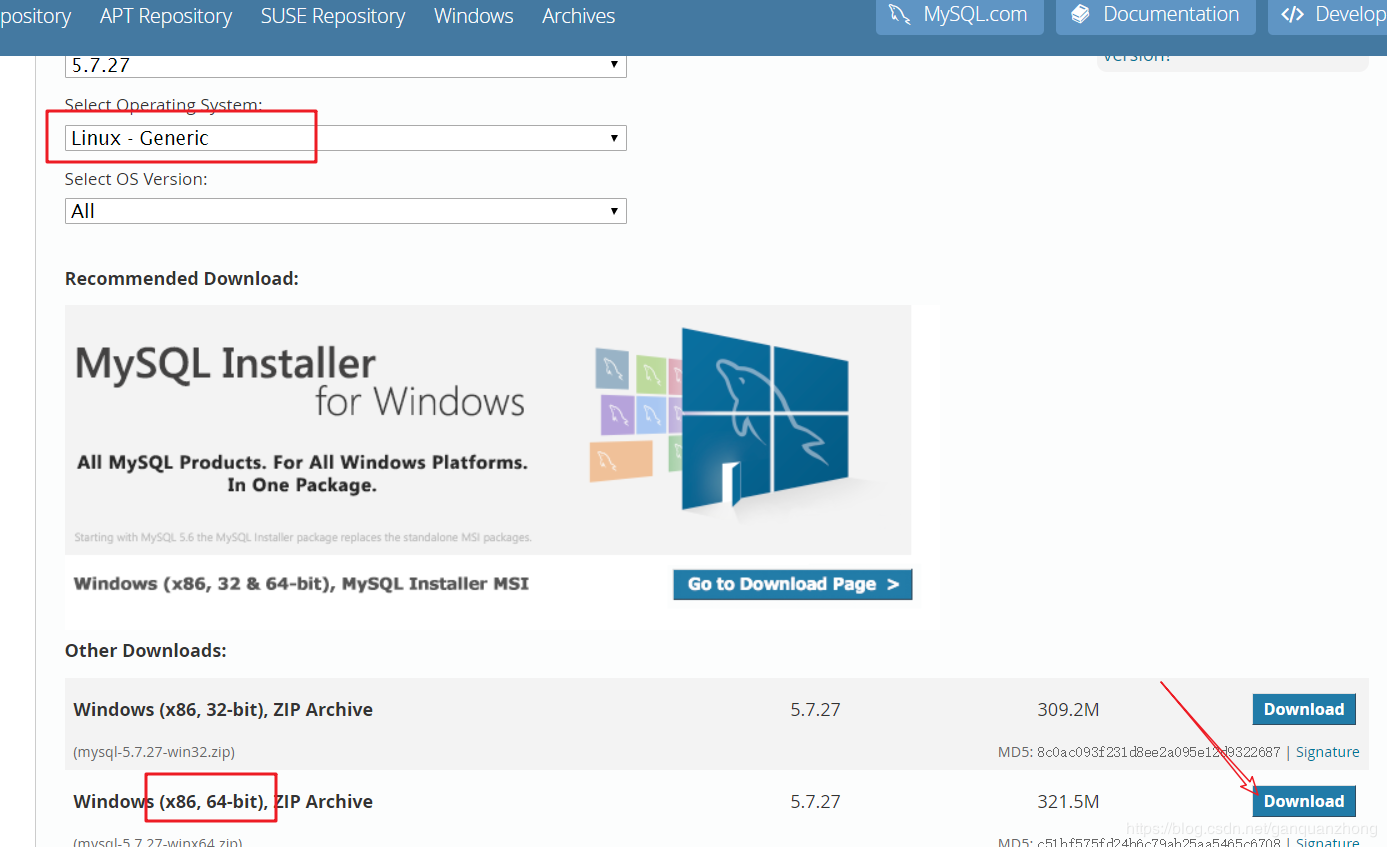Click the win32 MD5 checksum value
Image resolution: width=1387 pixels, height=847 pixels.
[1160, 752]
